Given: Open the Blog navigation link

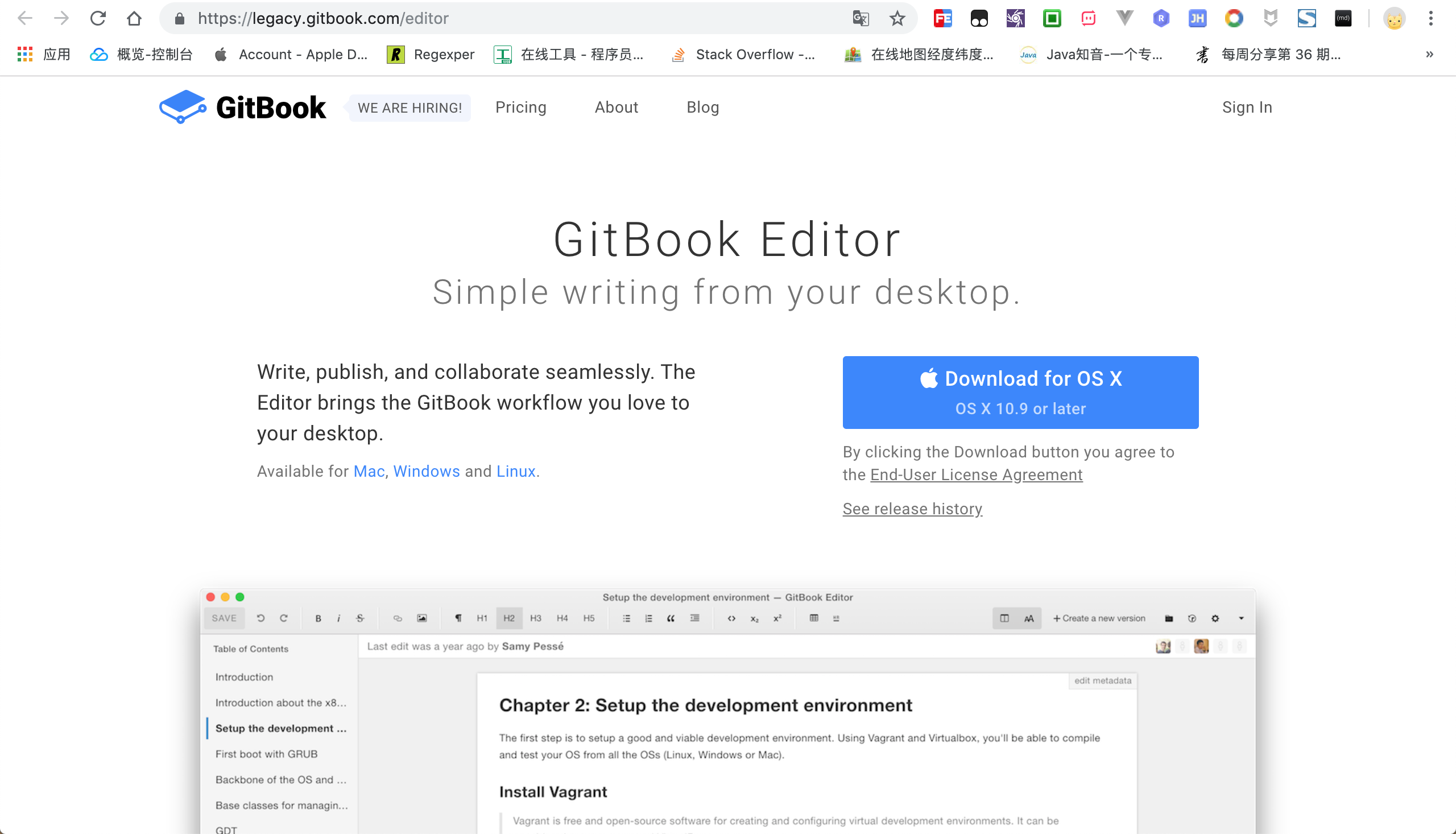Looking at the screenshot, I should [x=702, y=107].
